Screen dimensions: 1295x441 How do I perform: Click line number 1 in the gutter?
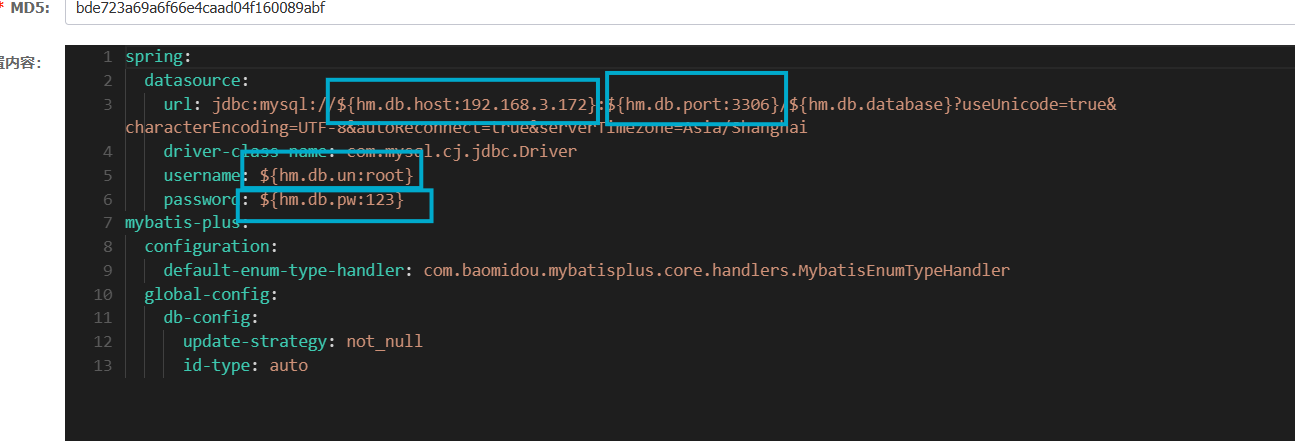107,56
